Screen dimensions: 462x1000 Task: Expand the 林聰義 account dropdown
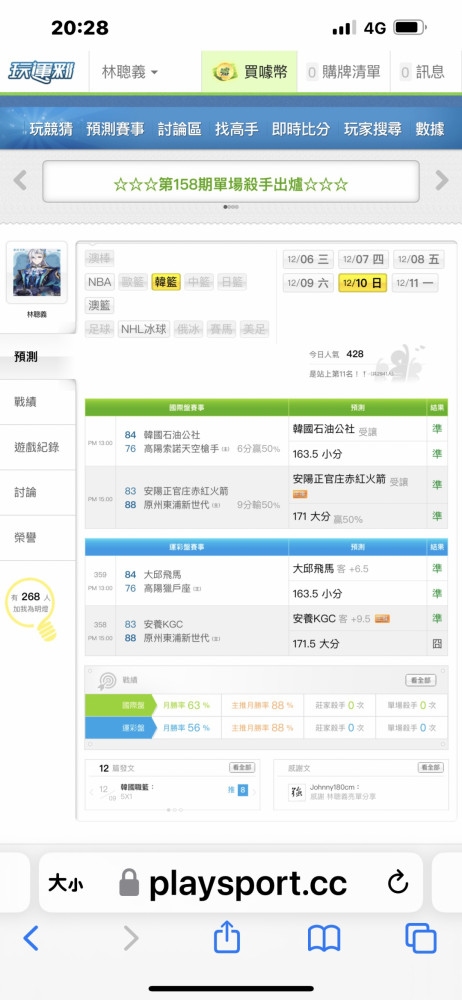pyautogui.click(x=130, y=71)
